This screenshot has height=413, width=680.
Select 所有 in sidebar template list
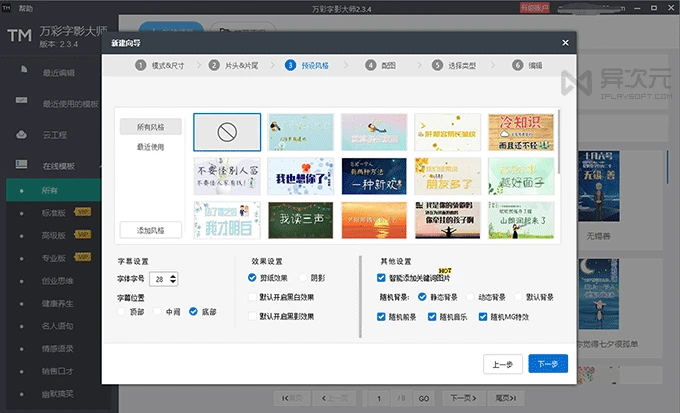pos(53,190)
